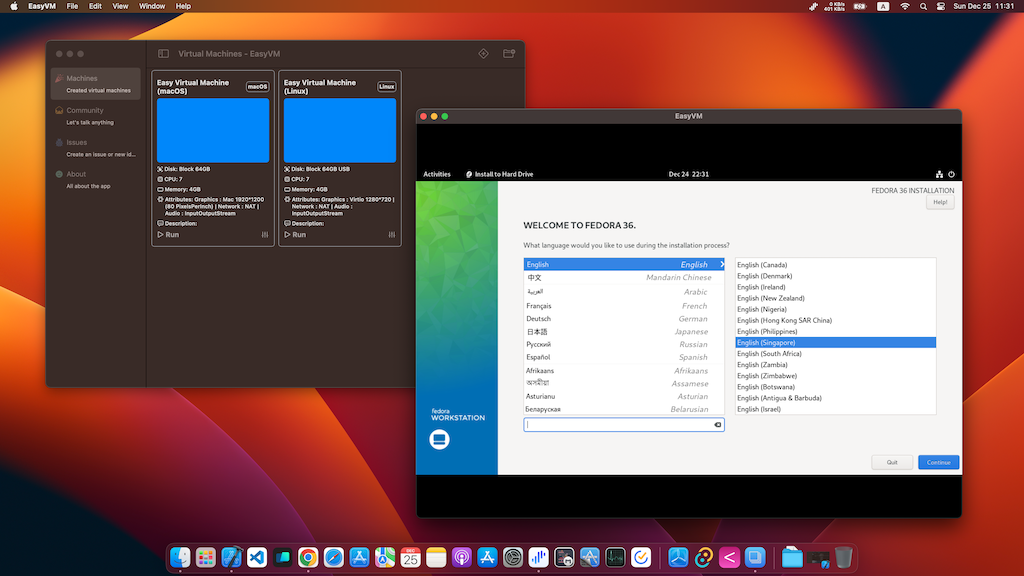Select English (Canada) locale

click(835, 265)
